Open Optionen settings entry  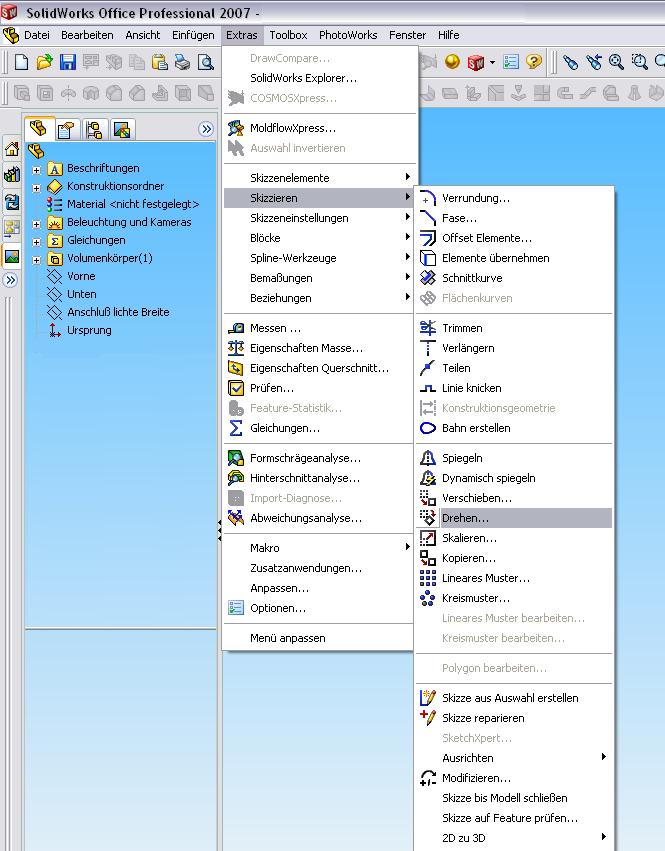point(320,608)
